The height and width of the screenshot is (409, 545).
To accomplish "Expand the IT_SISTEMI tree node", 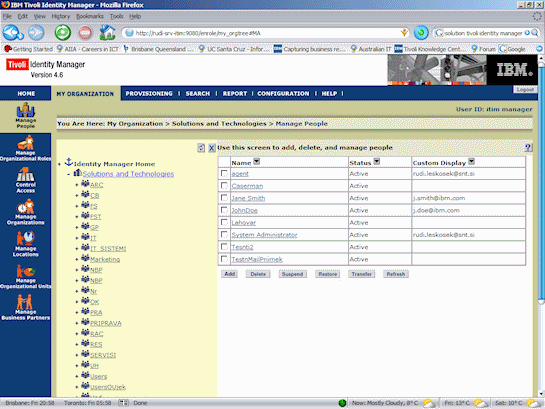I will tap(77, 249).
